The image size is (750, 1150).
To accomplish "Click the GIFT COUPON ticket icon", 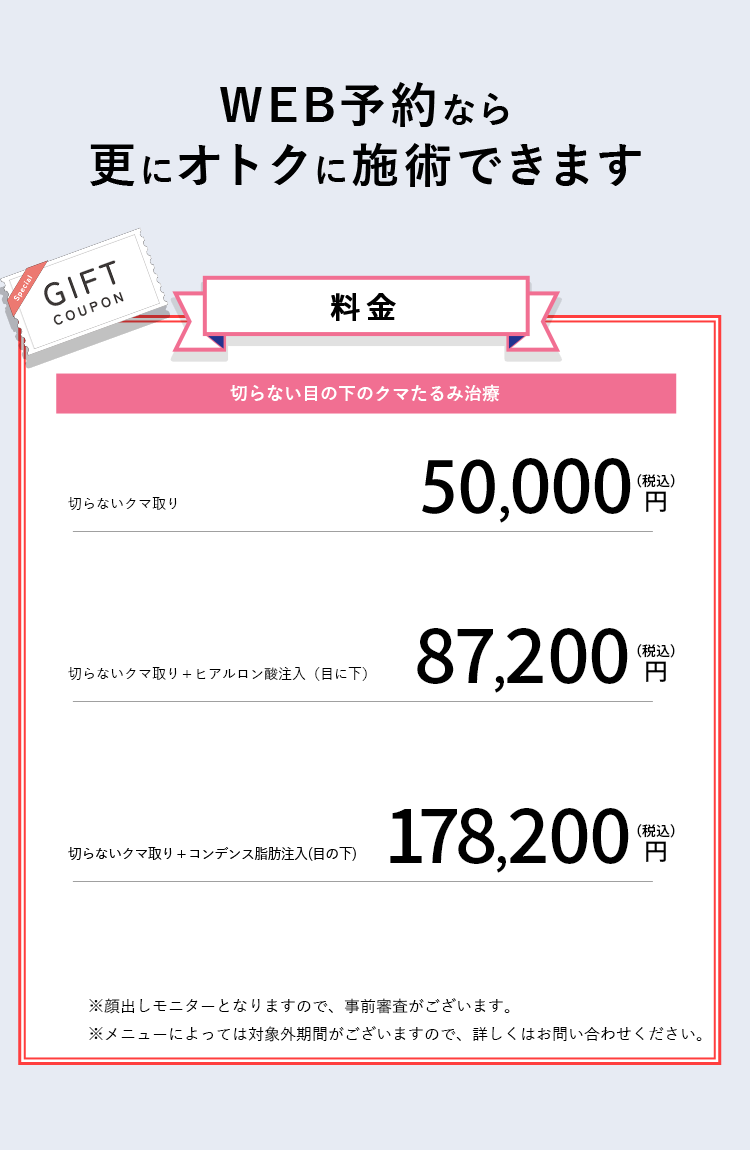I will click(x=83, y=294).
